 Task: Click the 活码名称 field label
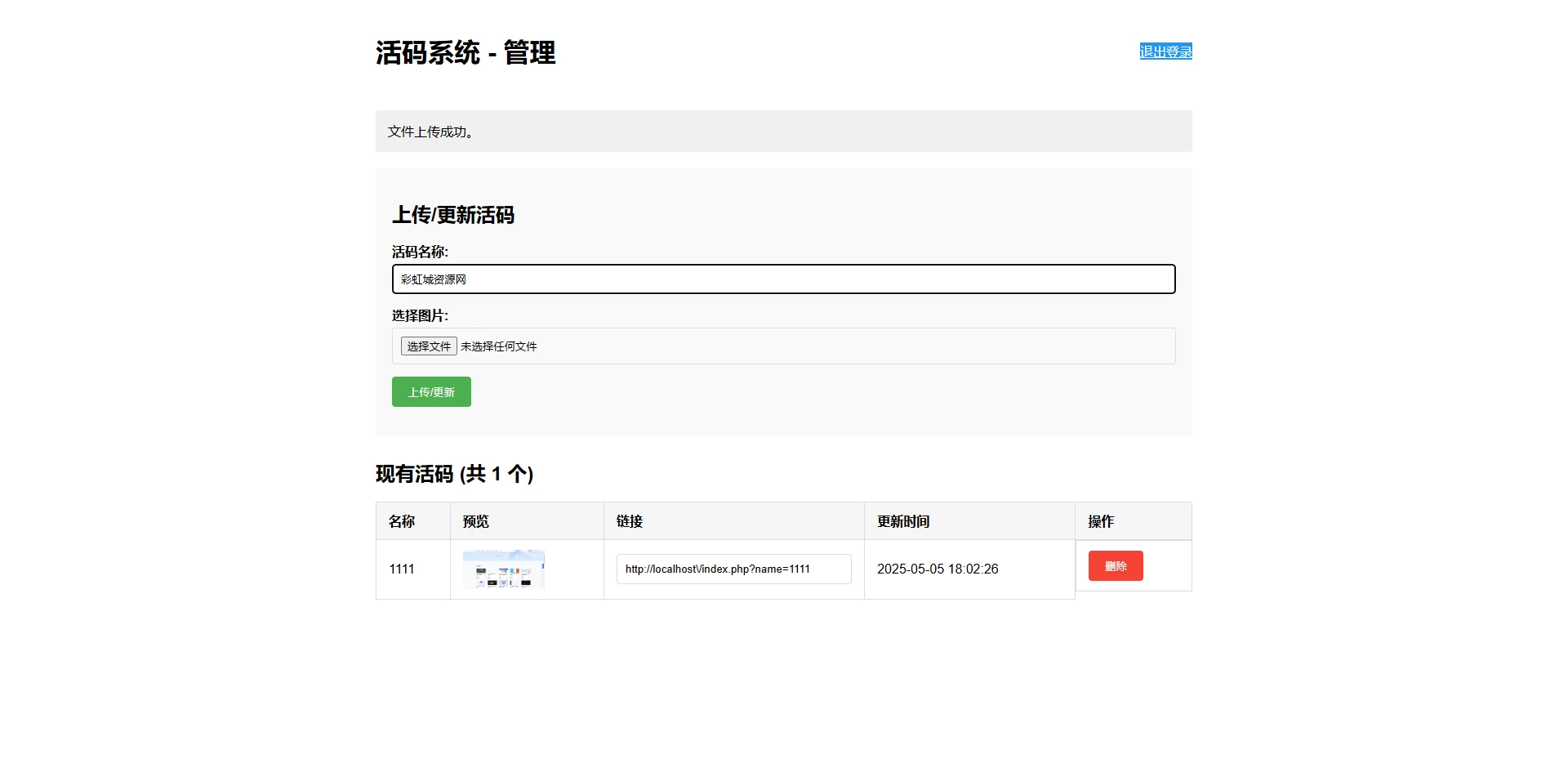point(421,252)
